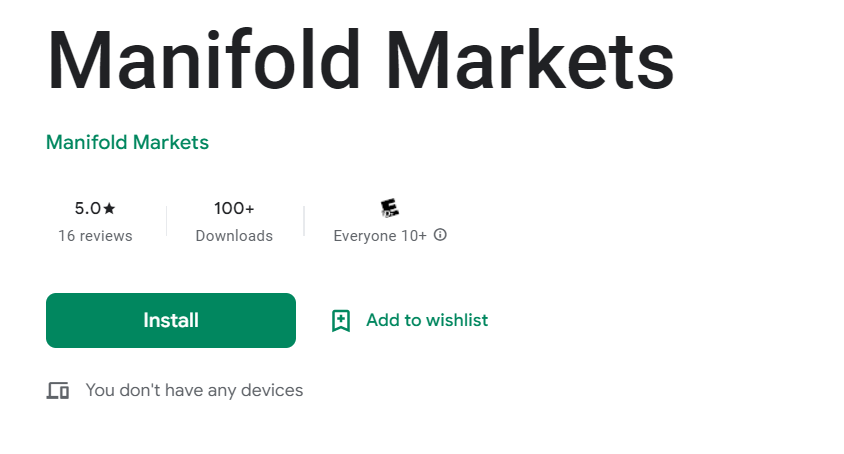Select the Add to wishlist text
This screenshot has width=844, height=454.
[427, 320]
